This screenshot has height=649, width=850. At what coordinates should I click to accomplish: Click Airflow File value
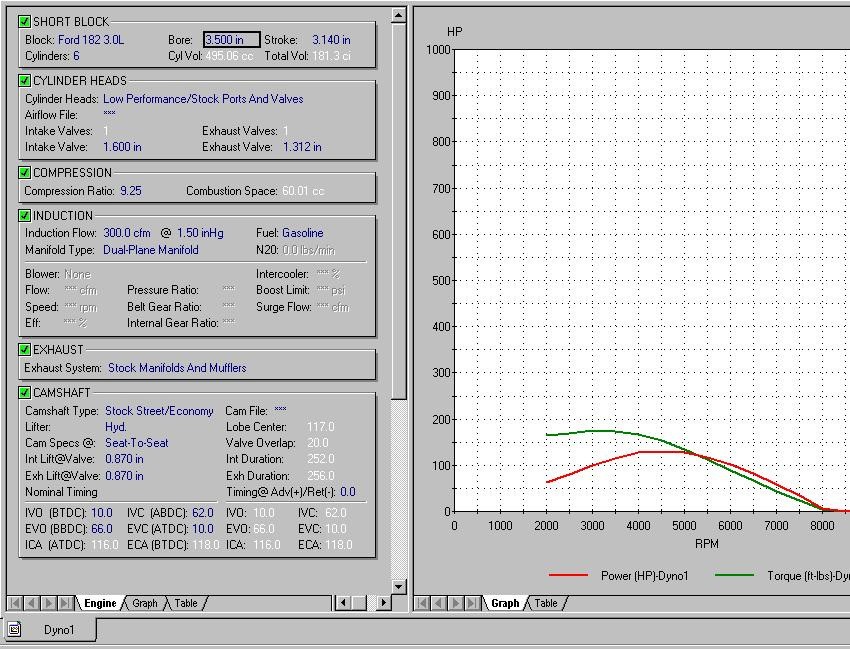110,114
